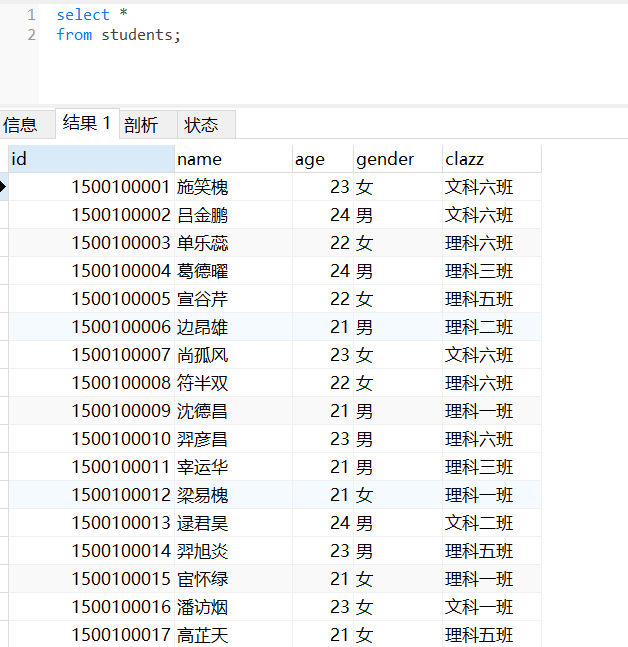The width and height of the screenshot is (628, 647).
Task: Select the id cell 1500100002
Action: coord(91,215)
